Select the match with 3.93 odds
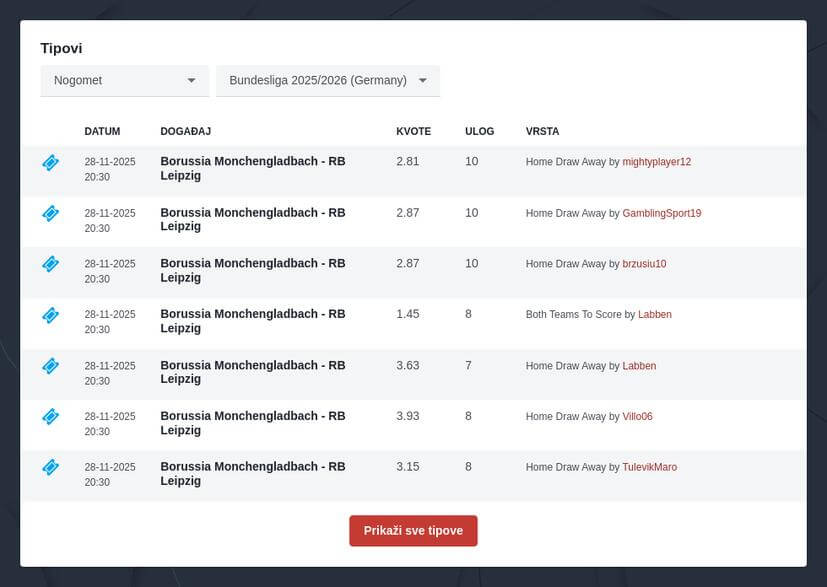 tap(252, 423)
